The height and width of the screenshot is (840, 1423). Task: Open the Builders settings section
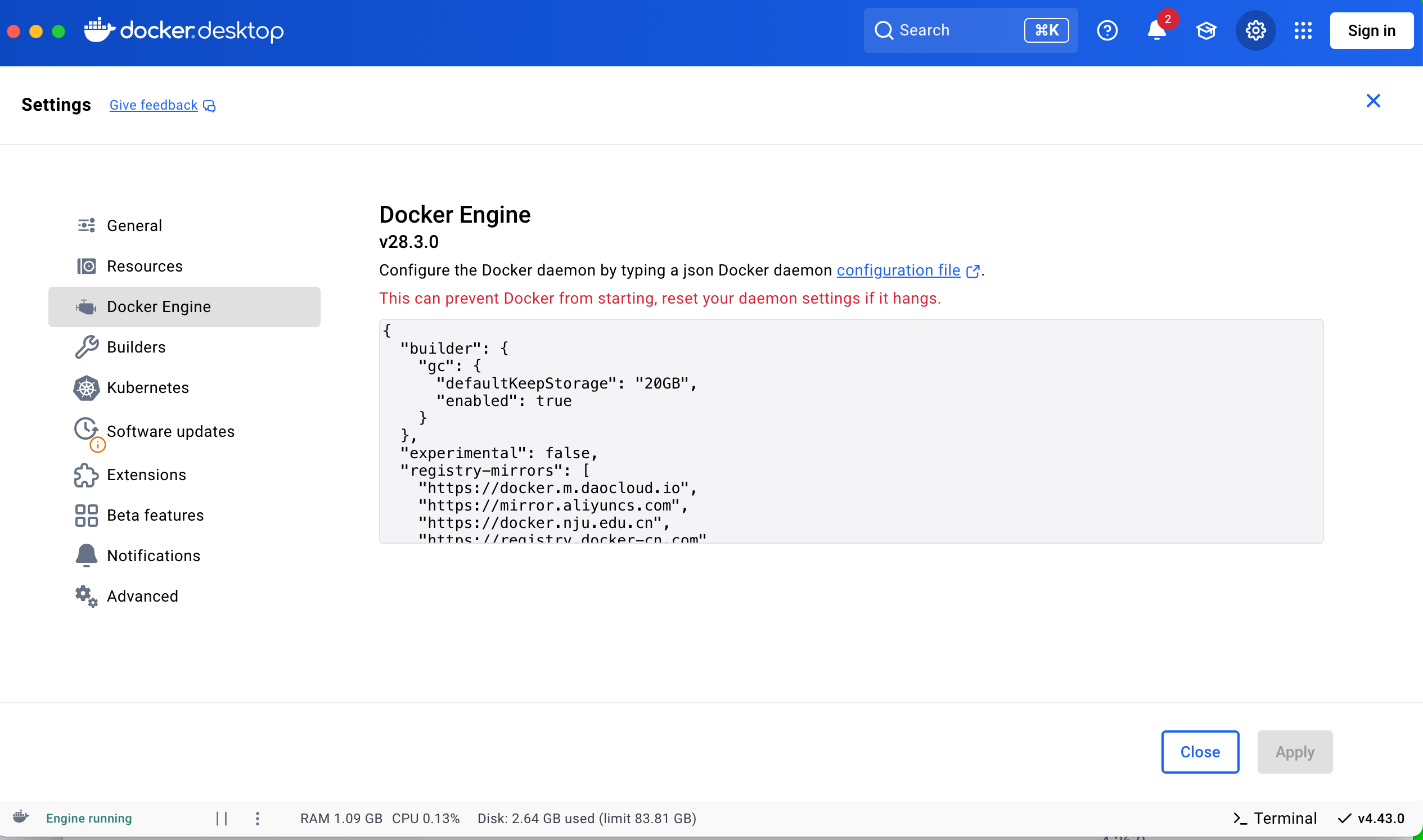[x=184, y=347]
